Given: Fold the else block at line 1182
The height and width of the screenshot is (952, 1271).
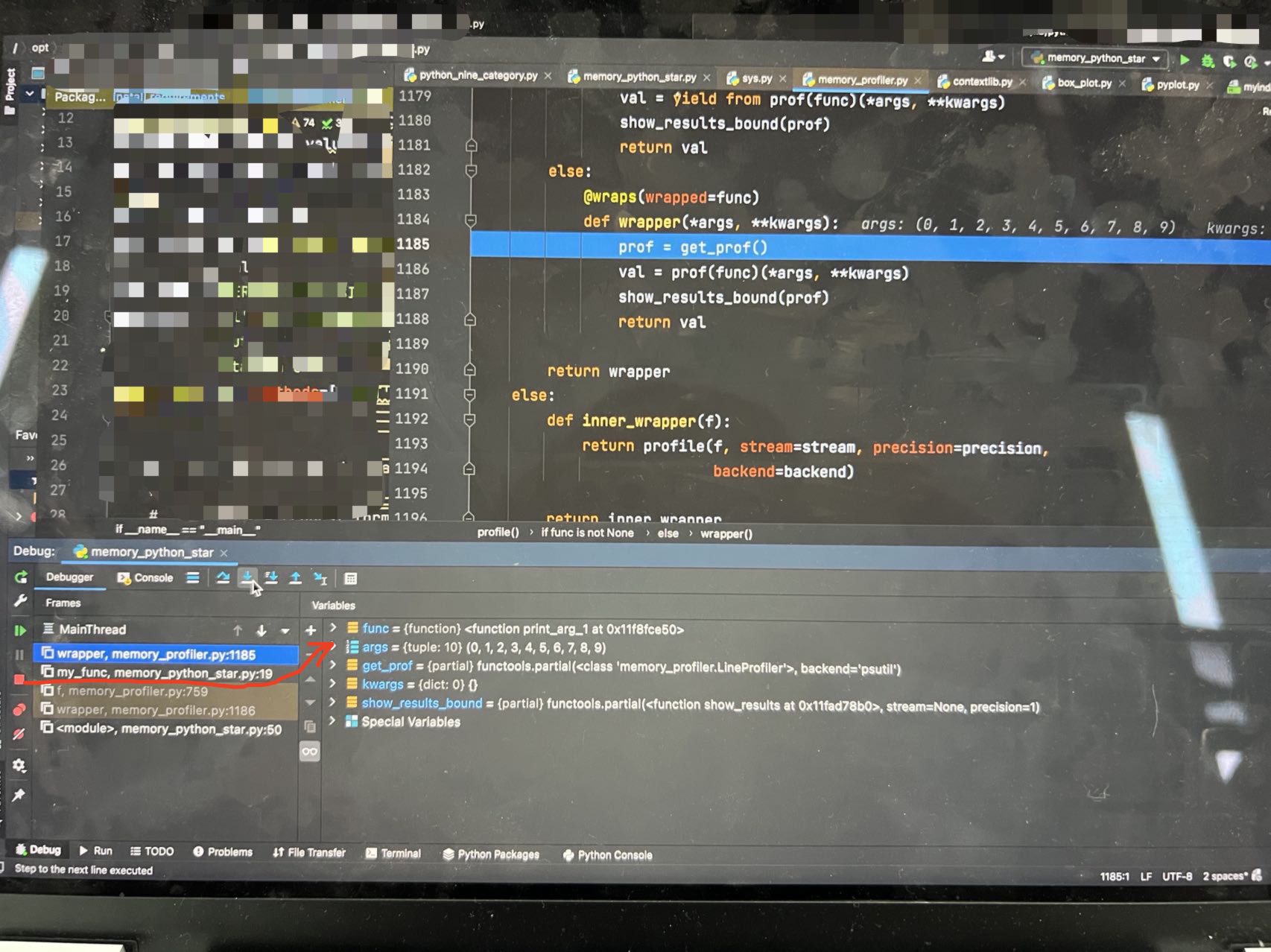Looking at the screenshot, I should pyautogui.click(x=471, y=171).
